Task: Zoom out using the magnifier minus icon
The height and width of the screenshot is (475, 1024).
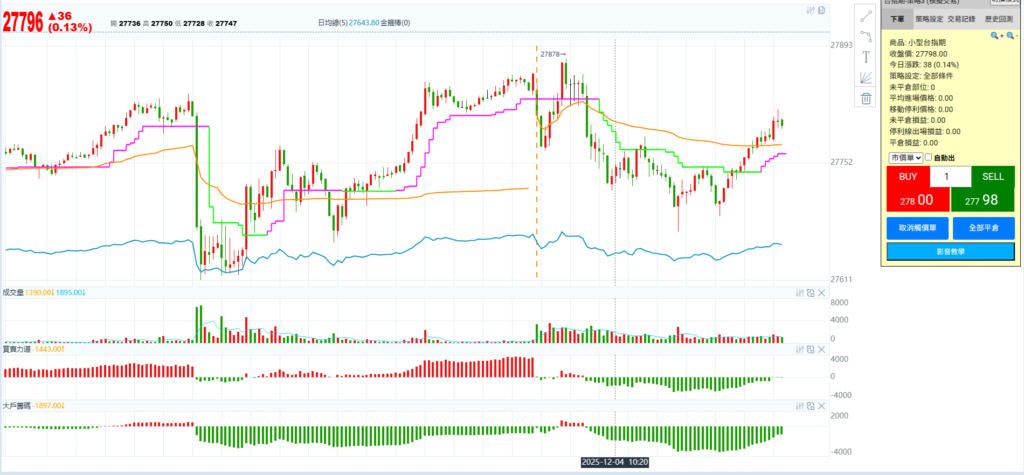Action: click(1010, 35)
